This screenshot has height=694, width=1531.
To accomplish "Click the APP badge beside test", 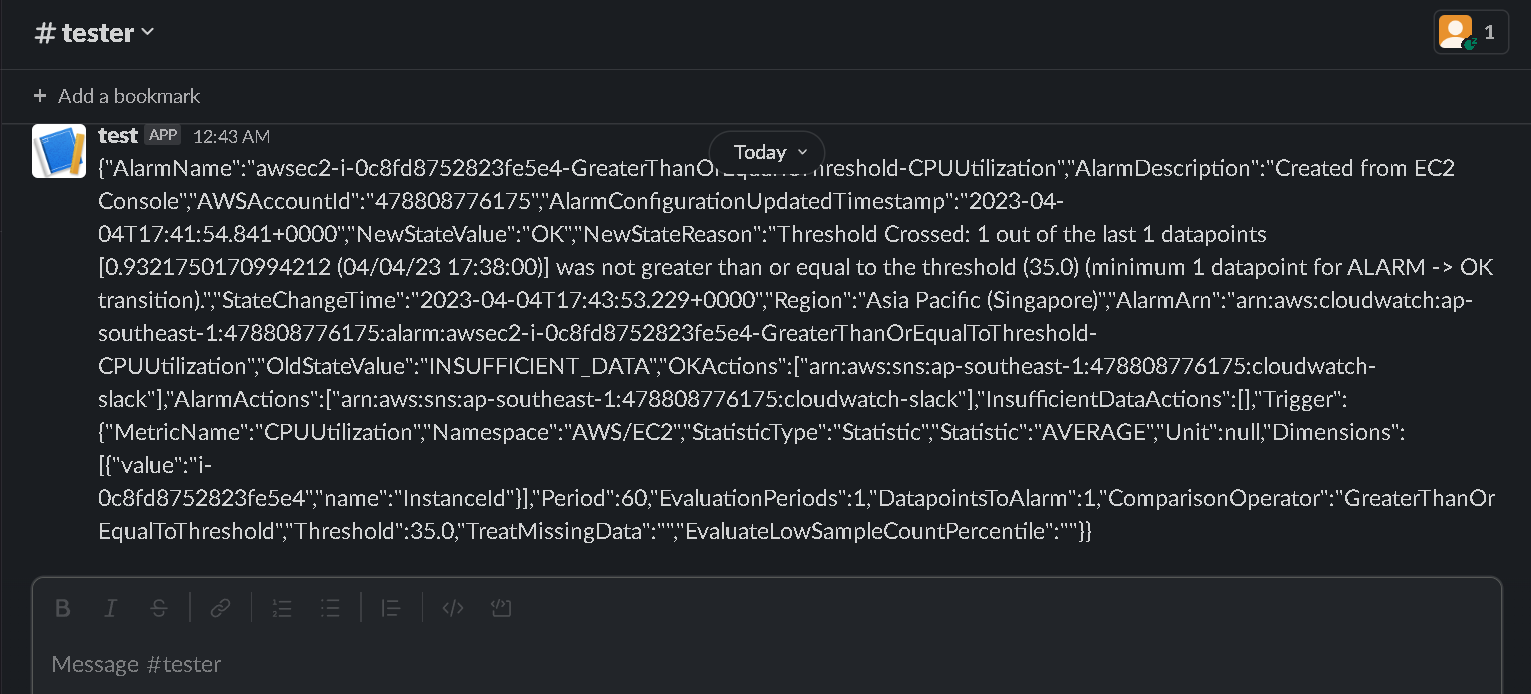I will (162, 135).
